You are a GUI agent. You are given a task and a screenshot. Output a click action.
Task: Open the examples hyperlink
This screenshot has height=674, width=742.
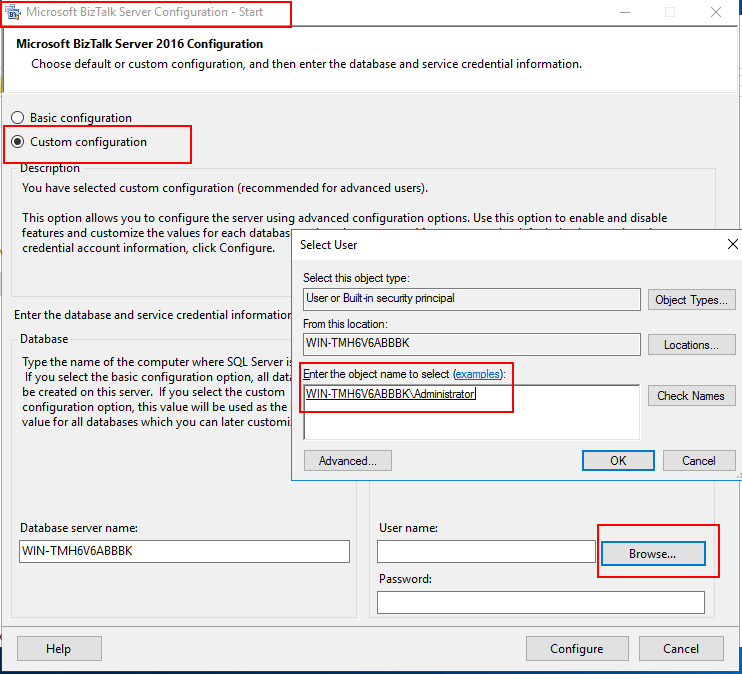click(477, 374)
